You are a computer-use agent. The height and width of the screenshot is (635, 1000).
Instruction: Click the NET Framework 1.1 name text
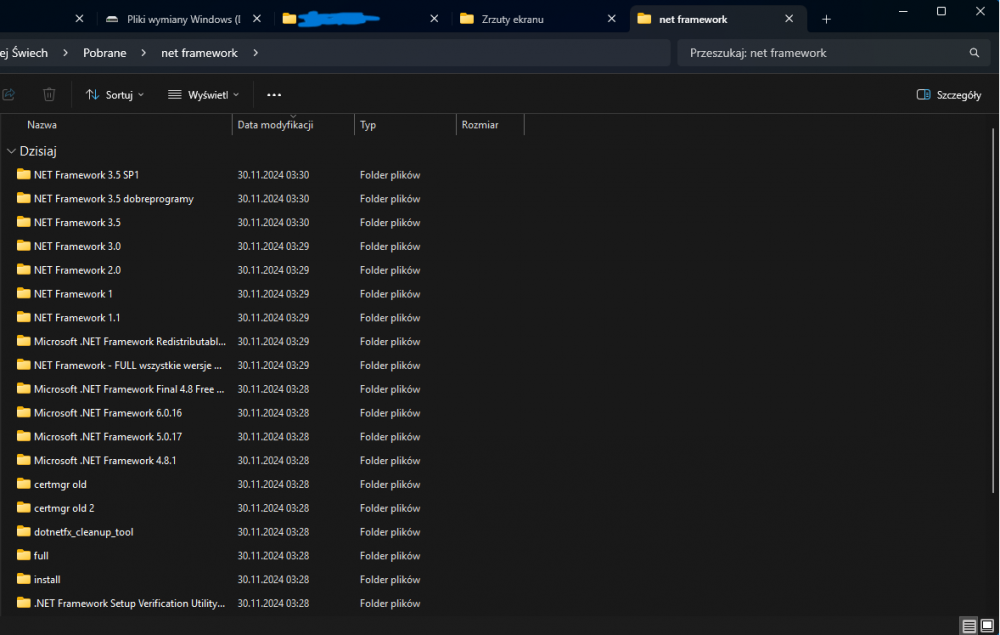tap(77, 318)
